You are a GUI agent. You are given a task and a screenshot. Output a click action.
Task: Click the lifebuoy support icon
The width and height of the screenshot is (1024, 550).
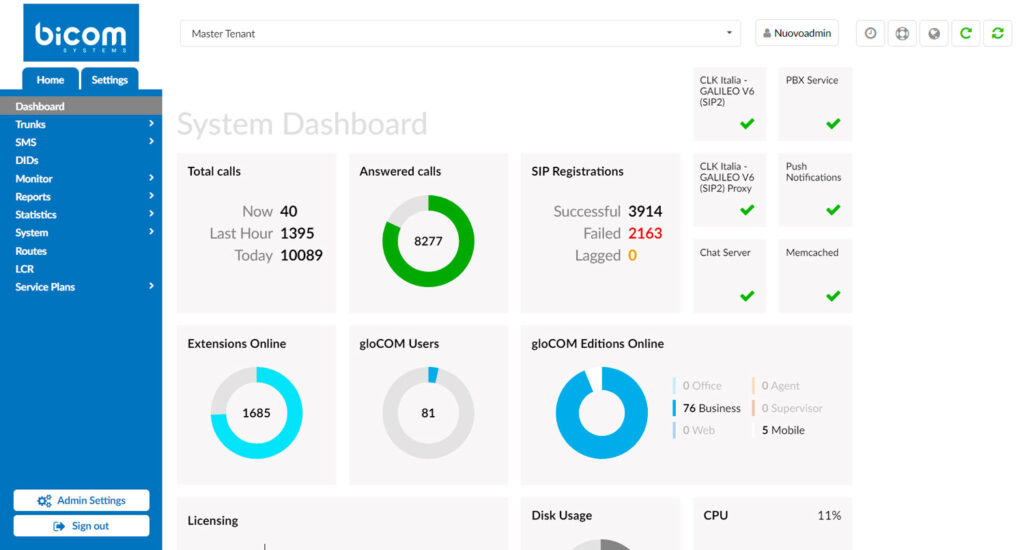tap(902, 33)
